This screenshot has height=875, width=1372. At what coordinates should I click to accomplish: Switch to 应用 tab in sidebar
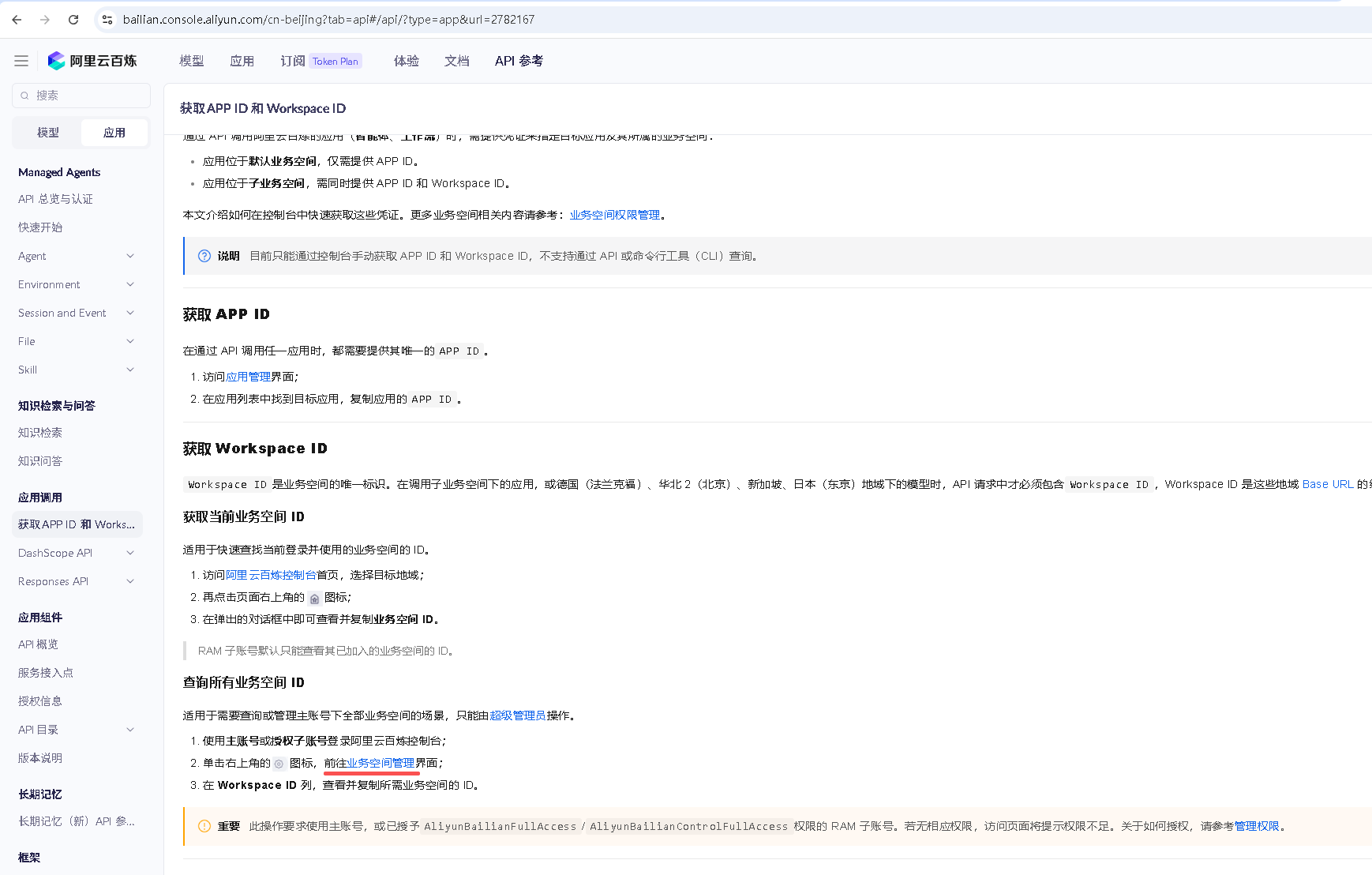pos(114,133)
